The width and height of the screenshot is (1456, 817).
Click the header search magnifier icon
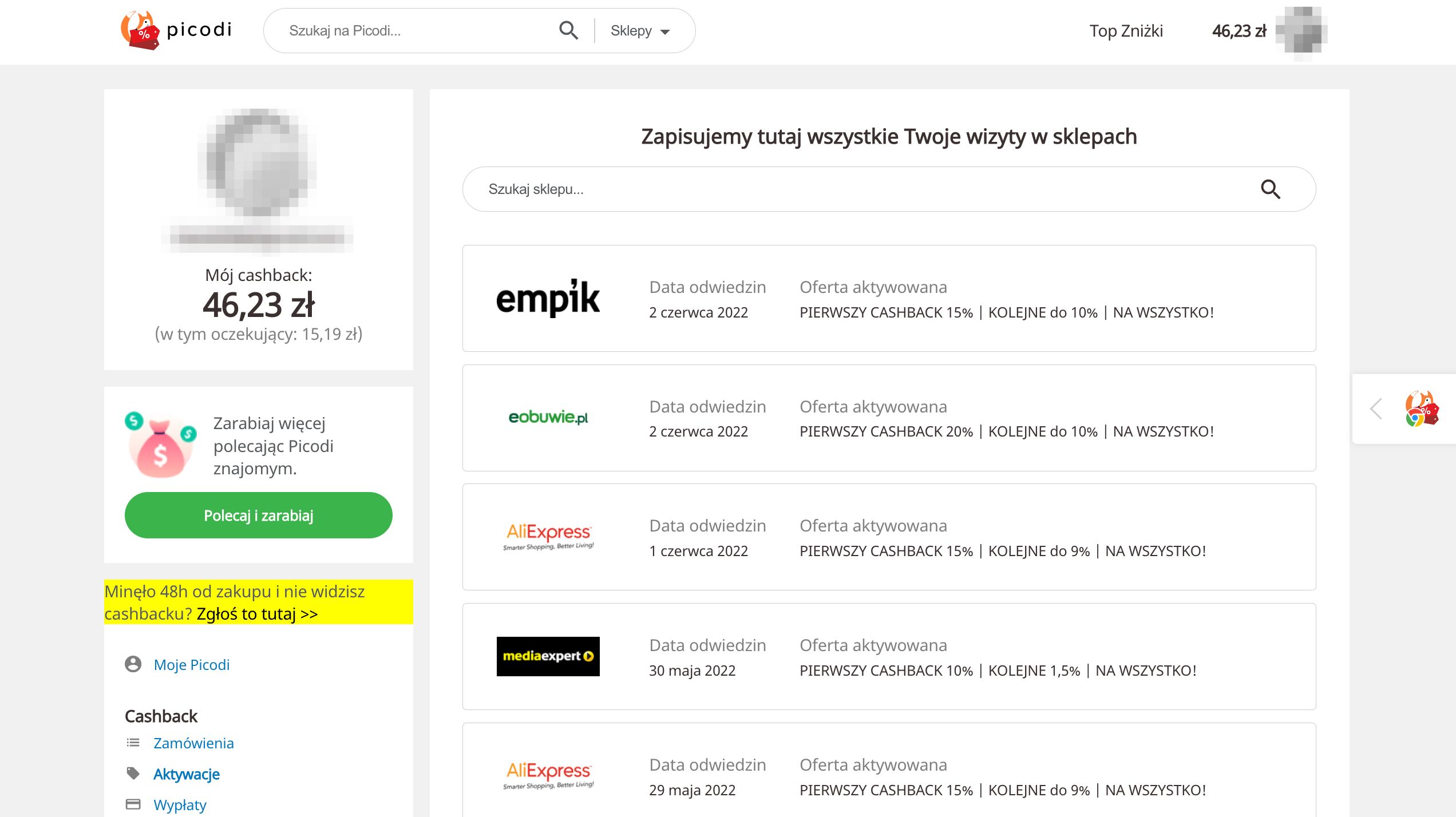(568, 30)
